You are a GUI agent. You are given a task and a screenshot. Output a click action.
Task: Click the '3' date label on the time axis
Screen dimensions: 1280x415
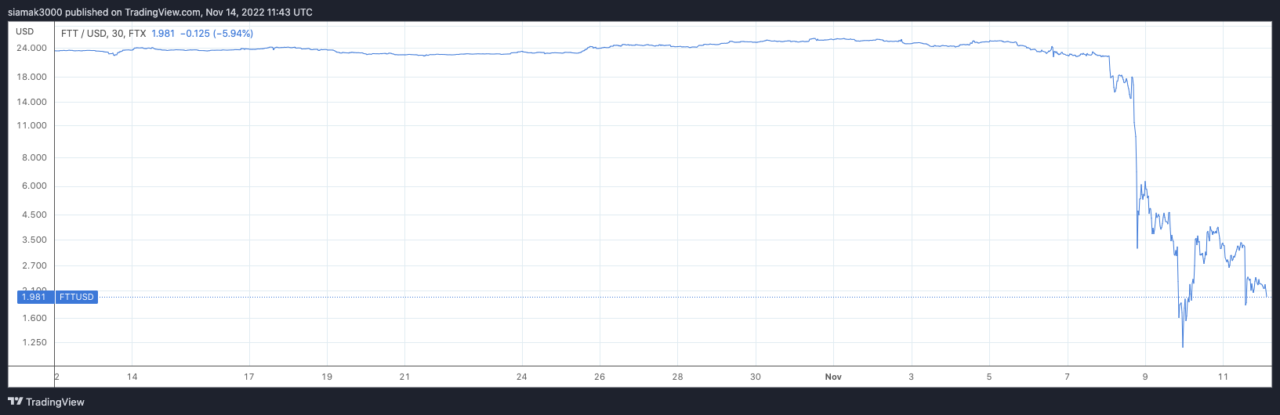pyautogui.click(x=911, y=377)
